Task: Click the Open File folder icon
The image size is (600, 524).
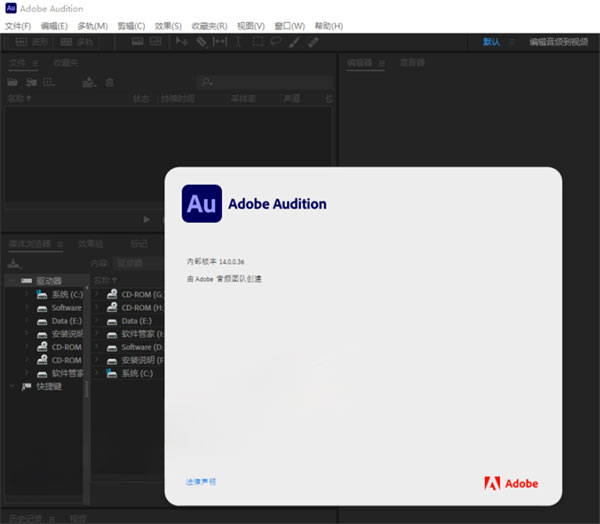Action: [12, 82]
